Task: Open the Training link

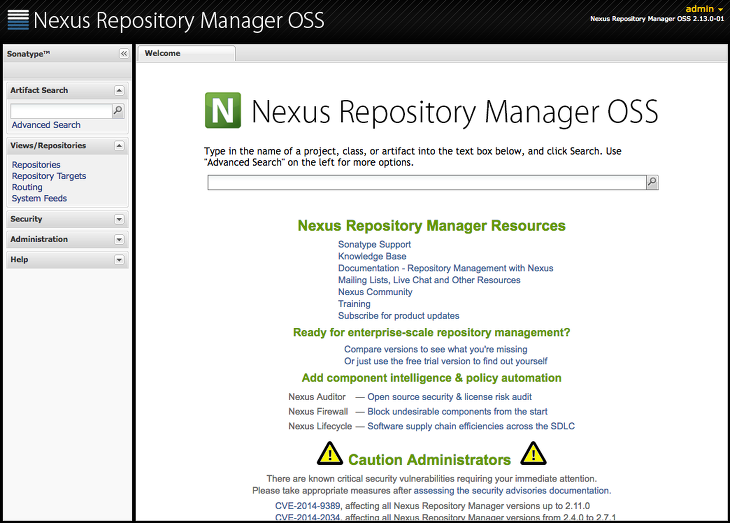Action: tap(354, 304)
